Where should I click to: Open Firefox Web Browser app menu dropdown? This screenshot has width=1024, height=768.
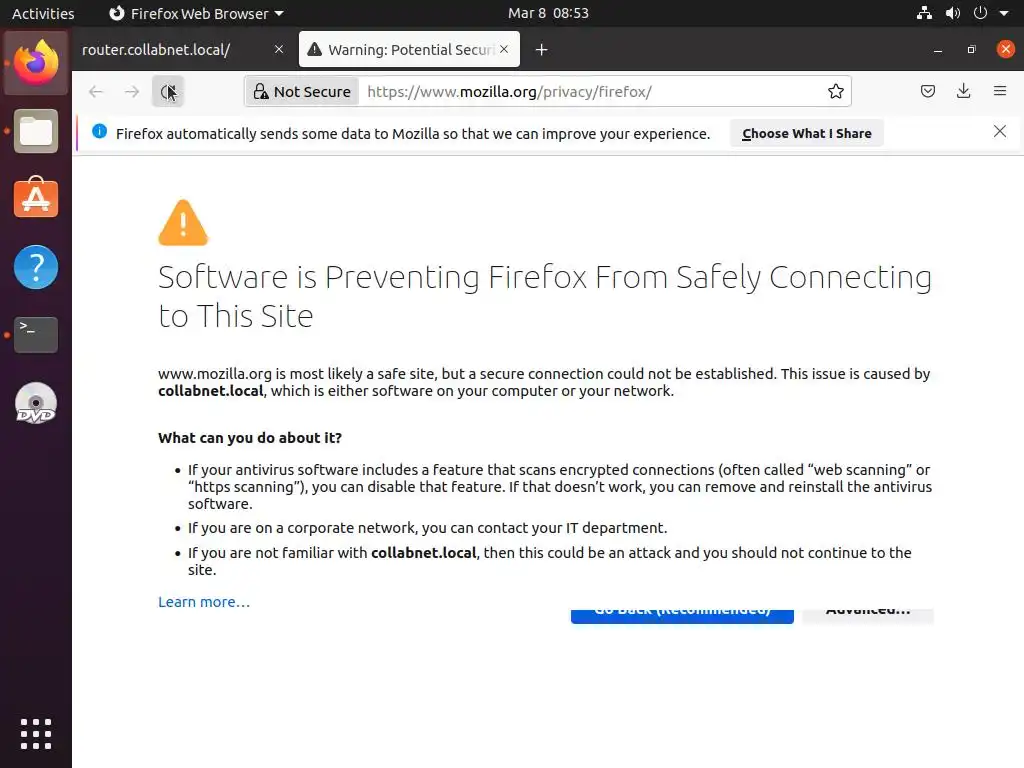[196, 14]
